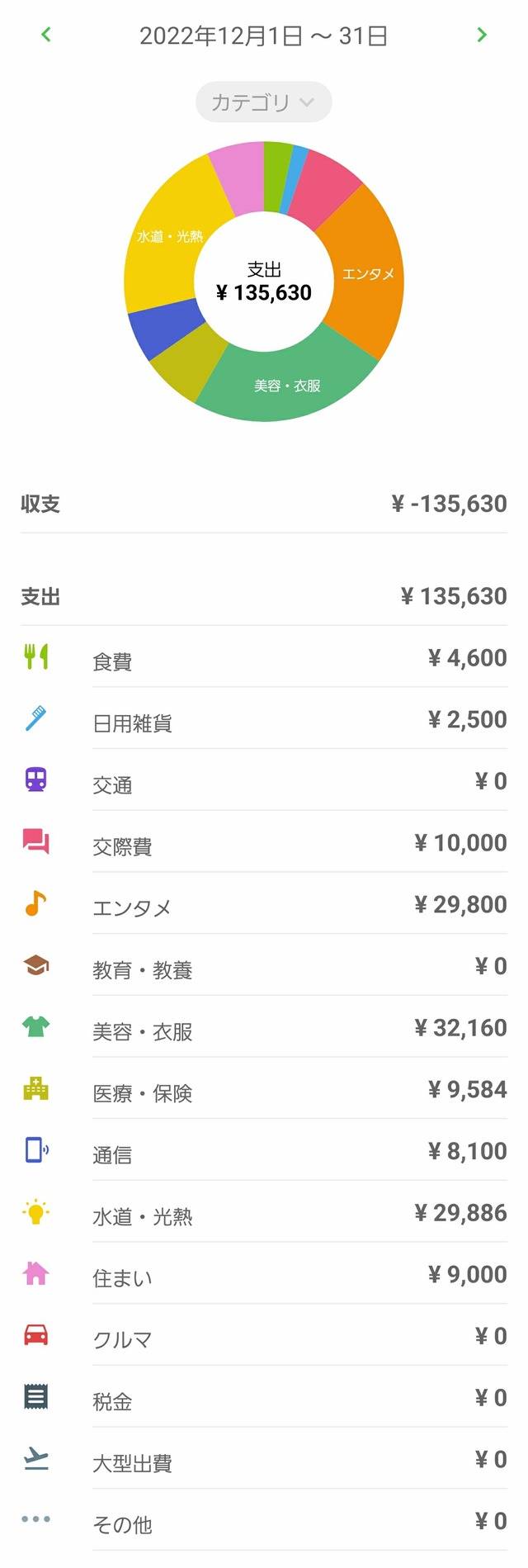The height and width of the screenshot is (1568, 528).
Task: Go to previous month with left arrow
Action: 46,35
